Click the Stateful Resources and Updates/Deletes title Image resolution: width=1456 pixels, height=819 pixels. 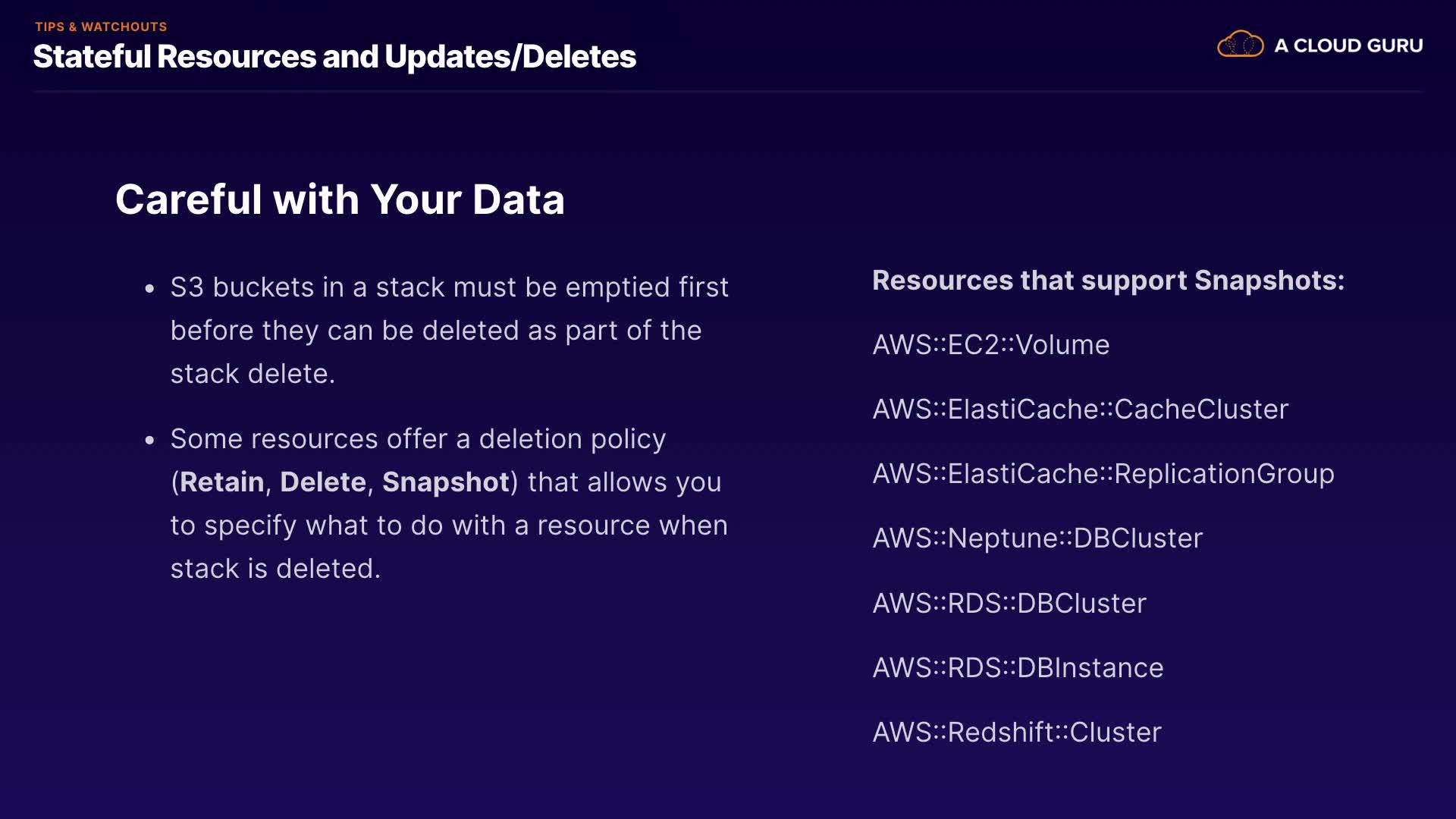334,57
